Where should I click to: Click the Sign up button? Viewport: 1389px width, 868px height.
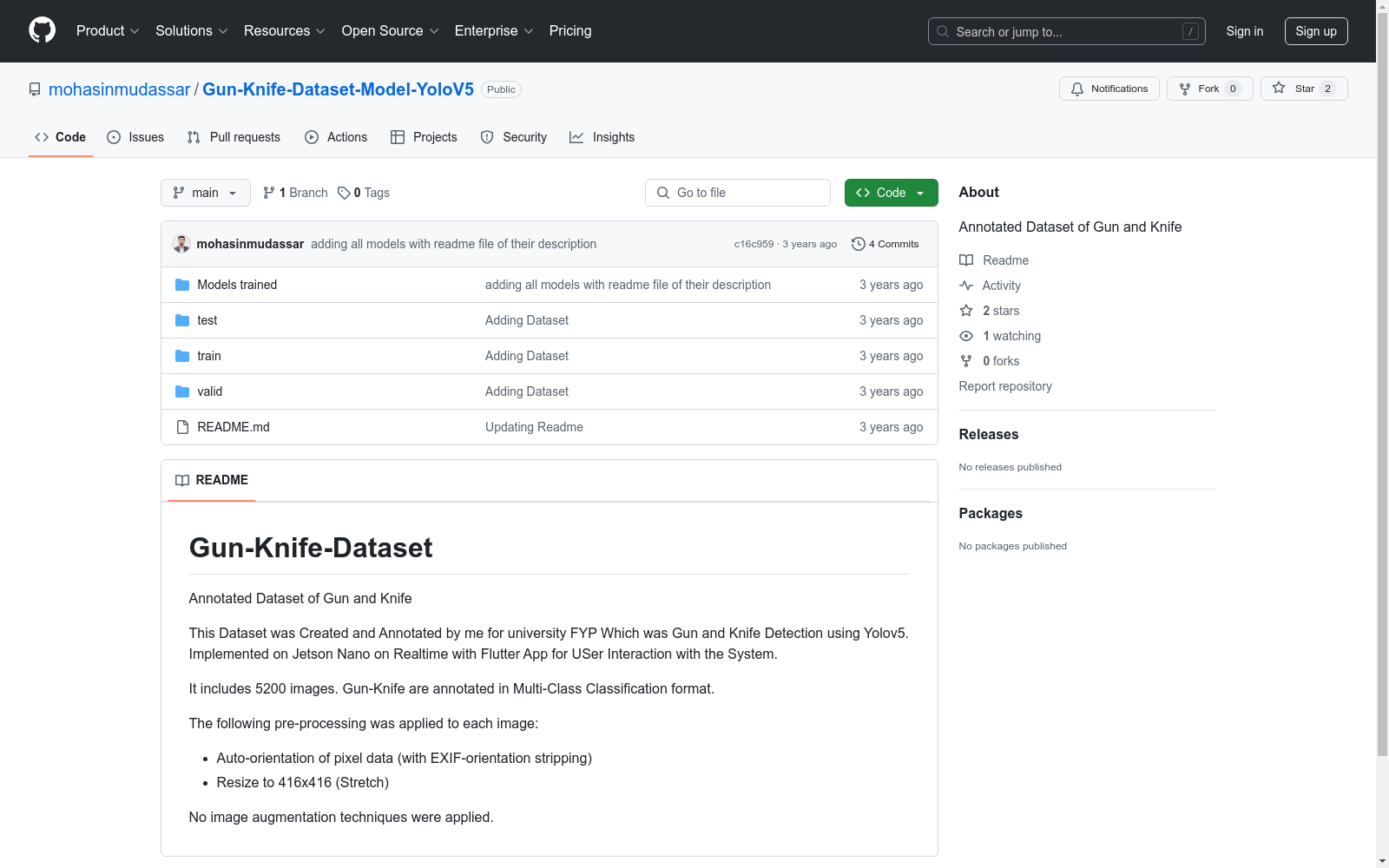(1316, 31)
